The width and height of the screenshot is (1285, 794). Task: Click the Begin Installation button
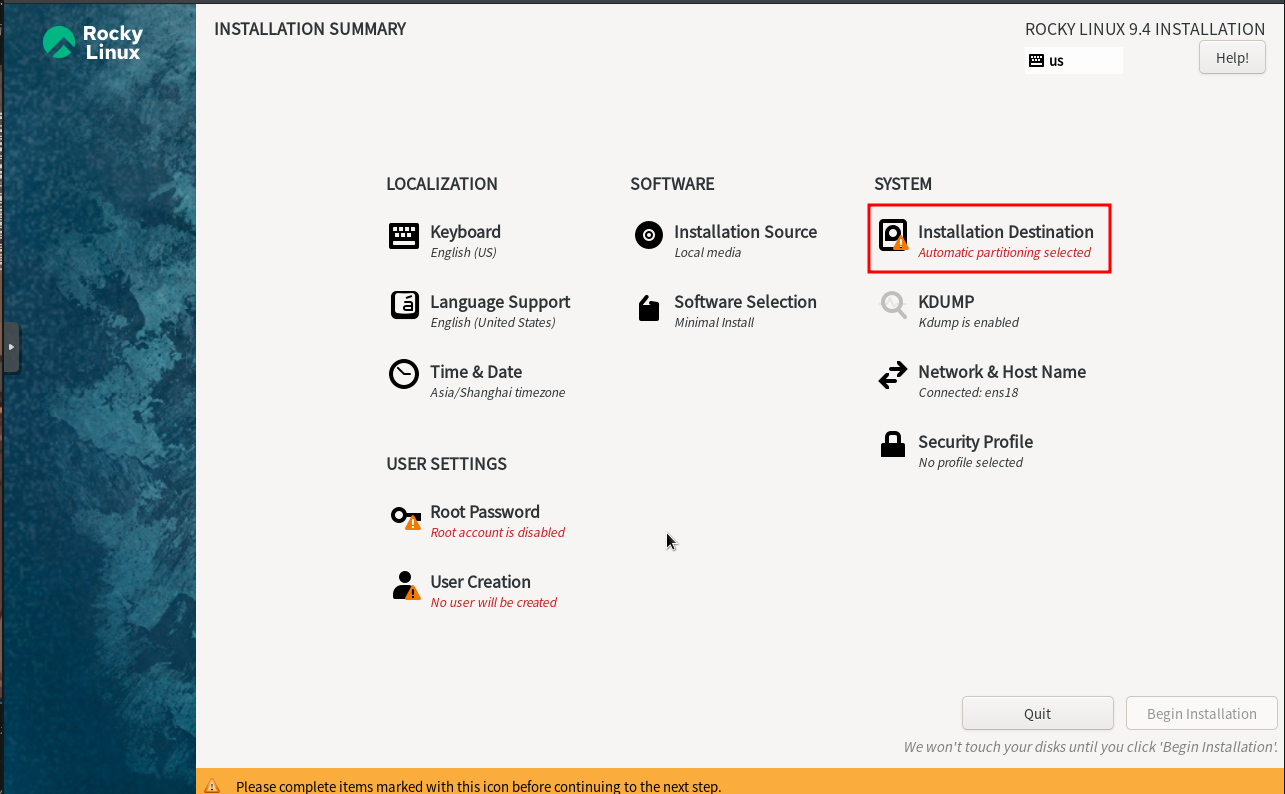[1201, 714]
